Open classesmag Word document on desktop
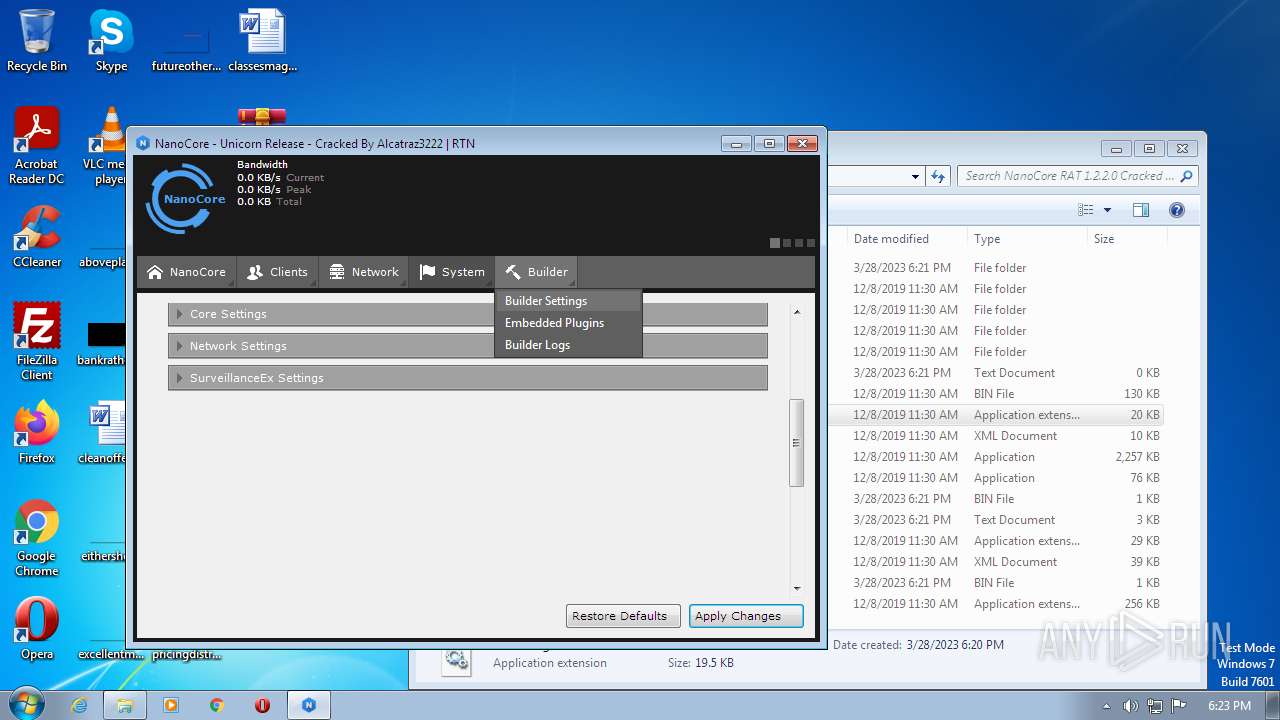This screenshot has height=720, width=1280. point(263,41)
